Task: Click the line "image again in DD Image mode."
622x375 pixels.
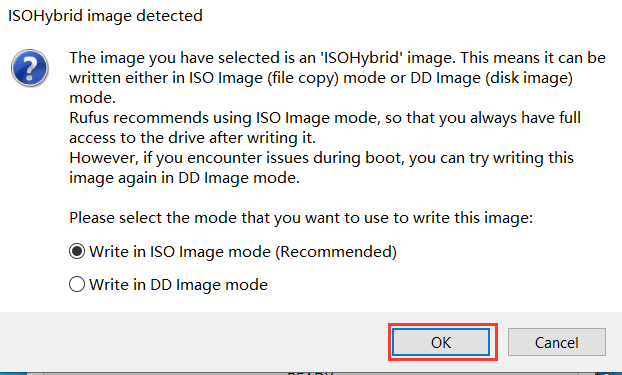Action: coord(184,178)
